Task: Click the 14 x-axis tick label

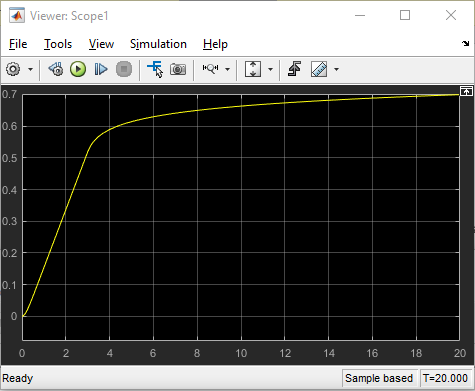Action: [x=329, y=353]
